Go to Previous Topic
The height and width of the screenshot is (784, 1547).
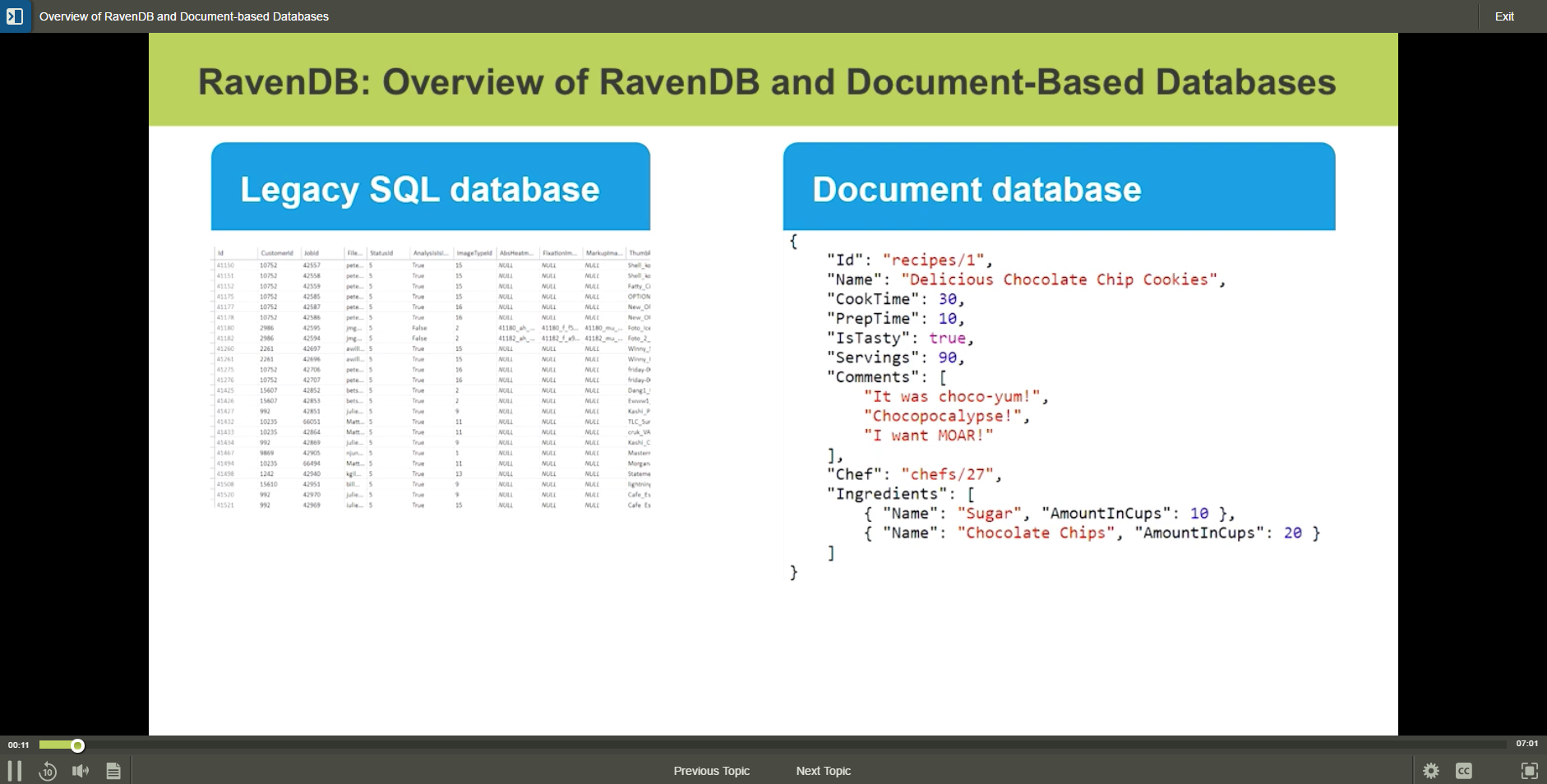[711, 771]
